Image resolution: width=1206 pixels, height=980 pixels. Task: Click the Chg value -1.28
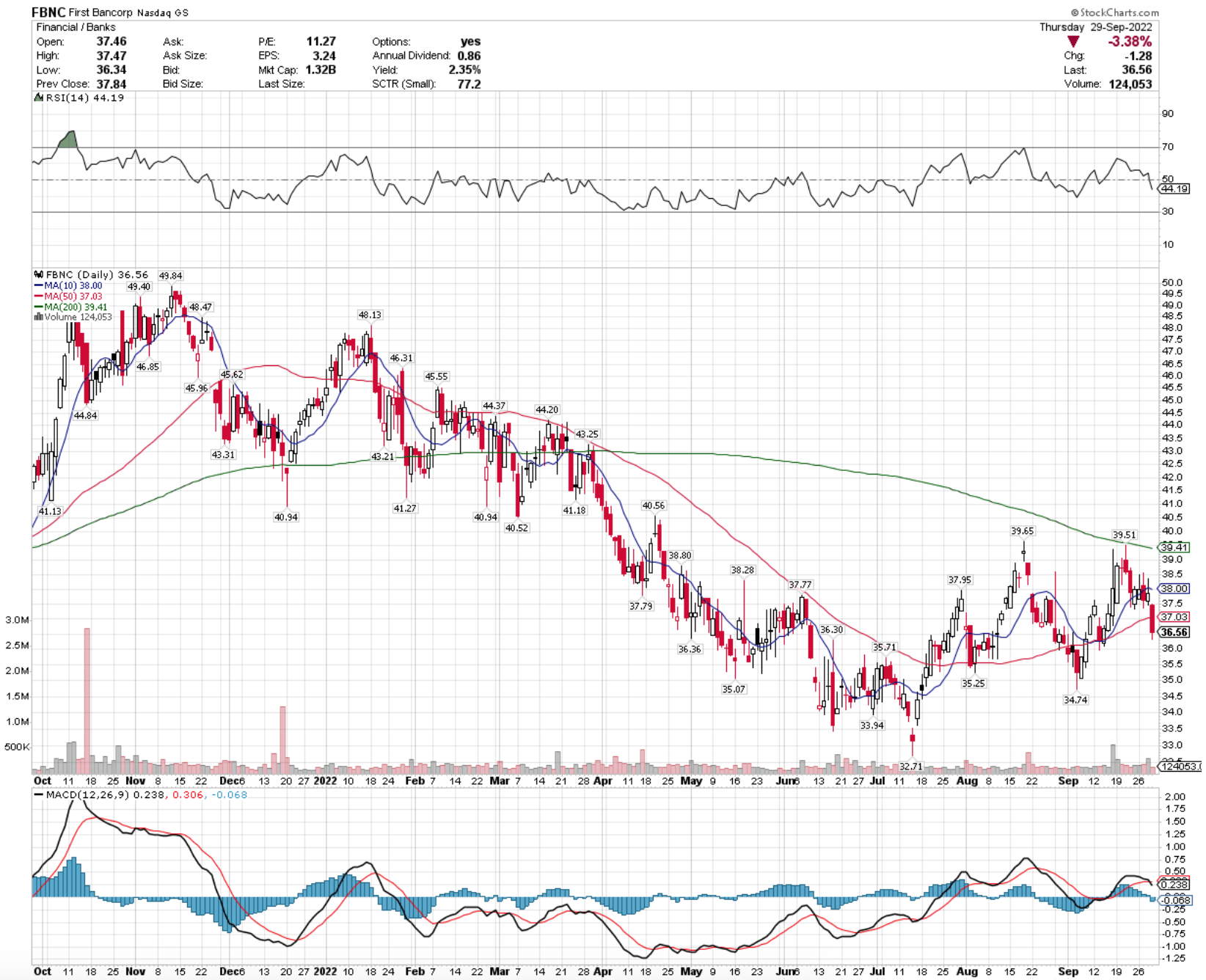[x=1139, y=56]
